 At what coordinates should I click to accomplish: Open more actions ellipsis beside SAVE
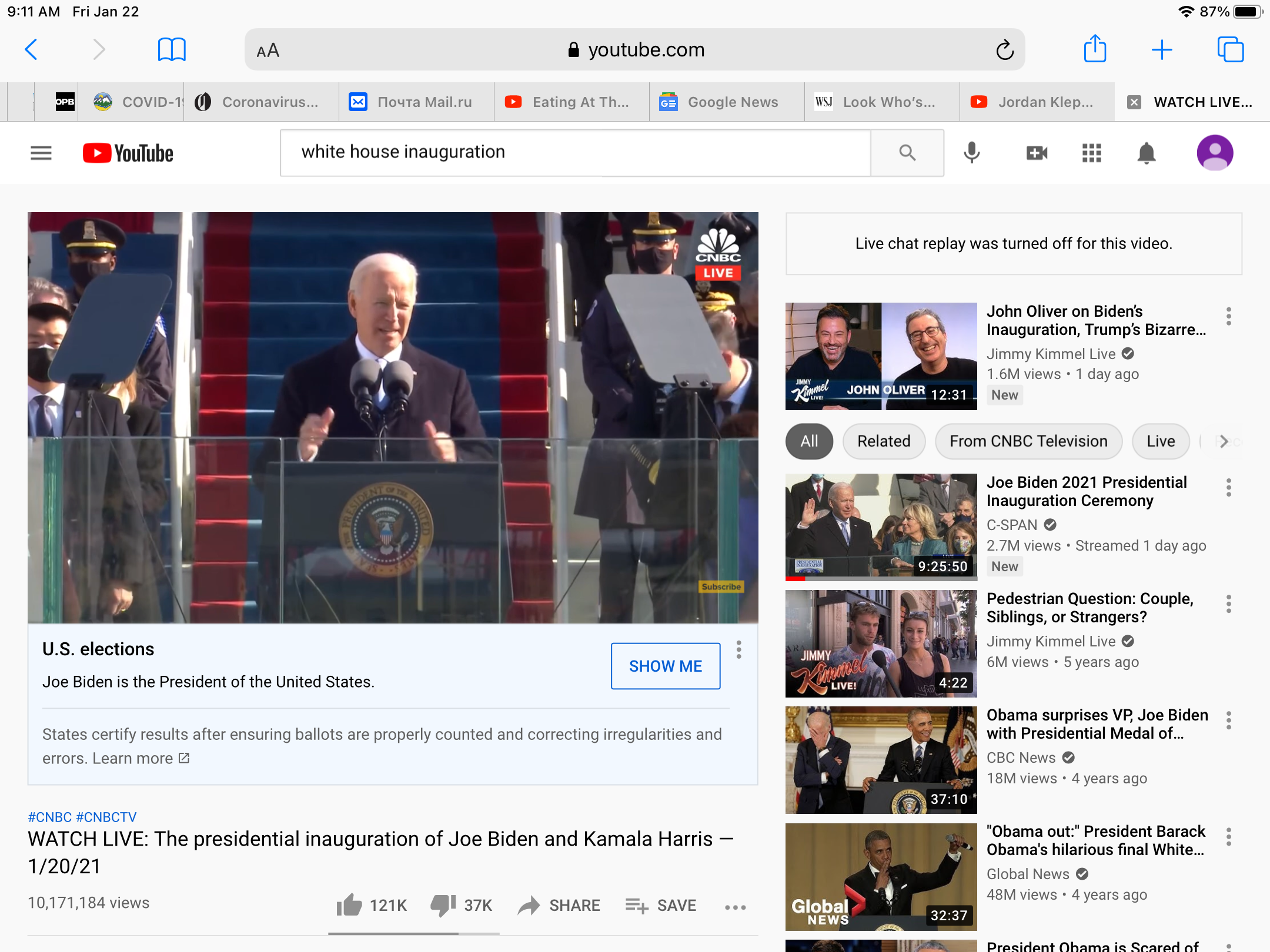coord(736,907)
